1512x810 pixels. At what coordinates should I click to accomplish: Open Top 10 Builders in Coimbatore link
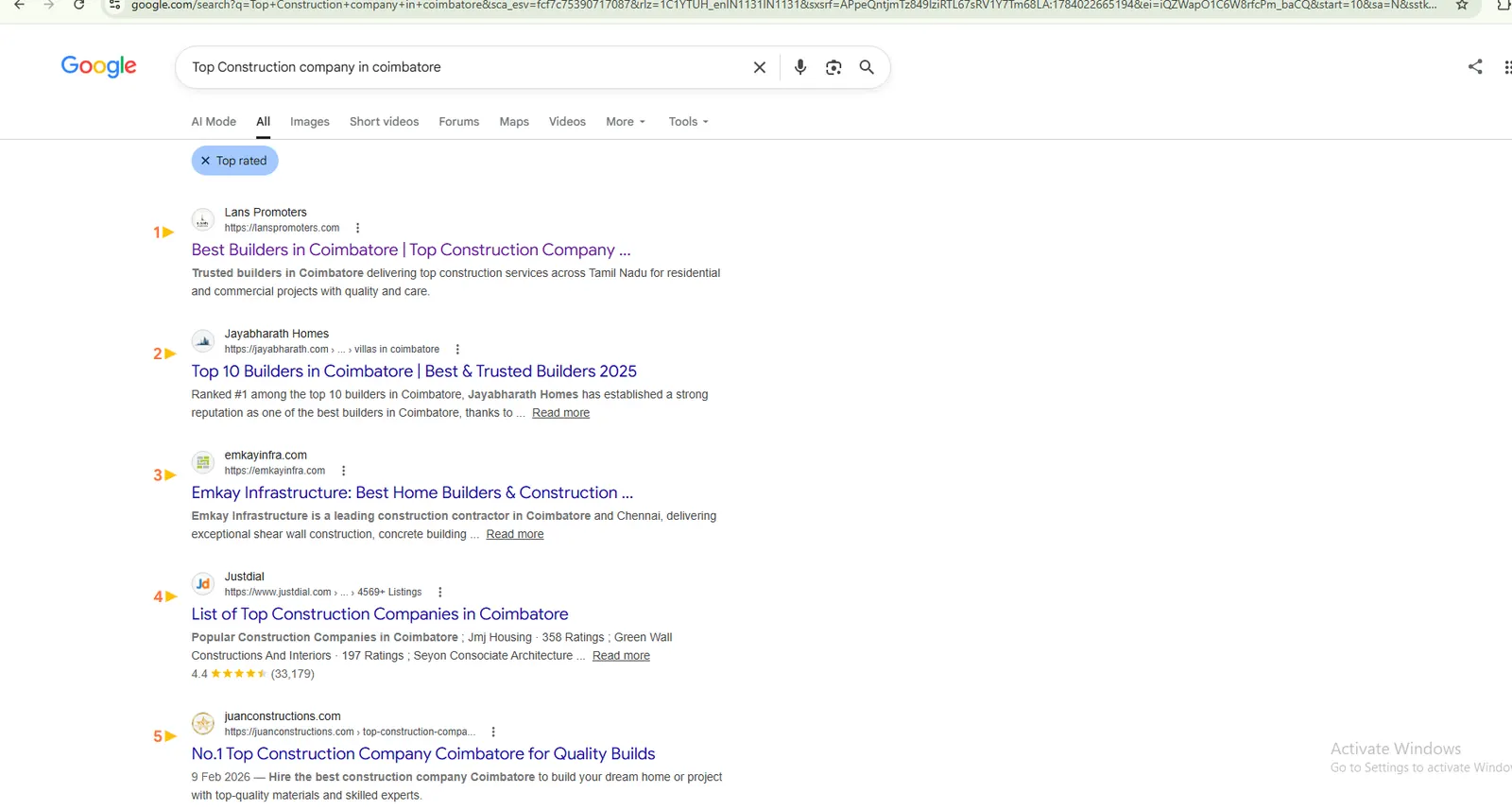[414, 371]
